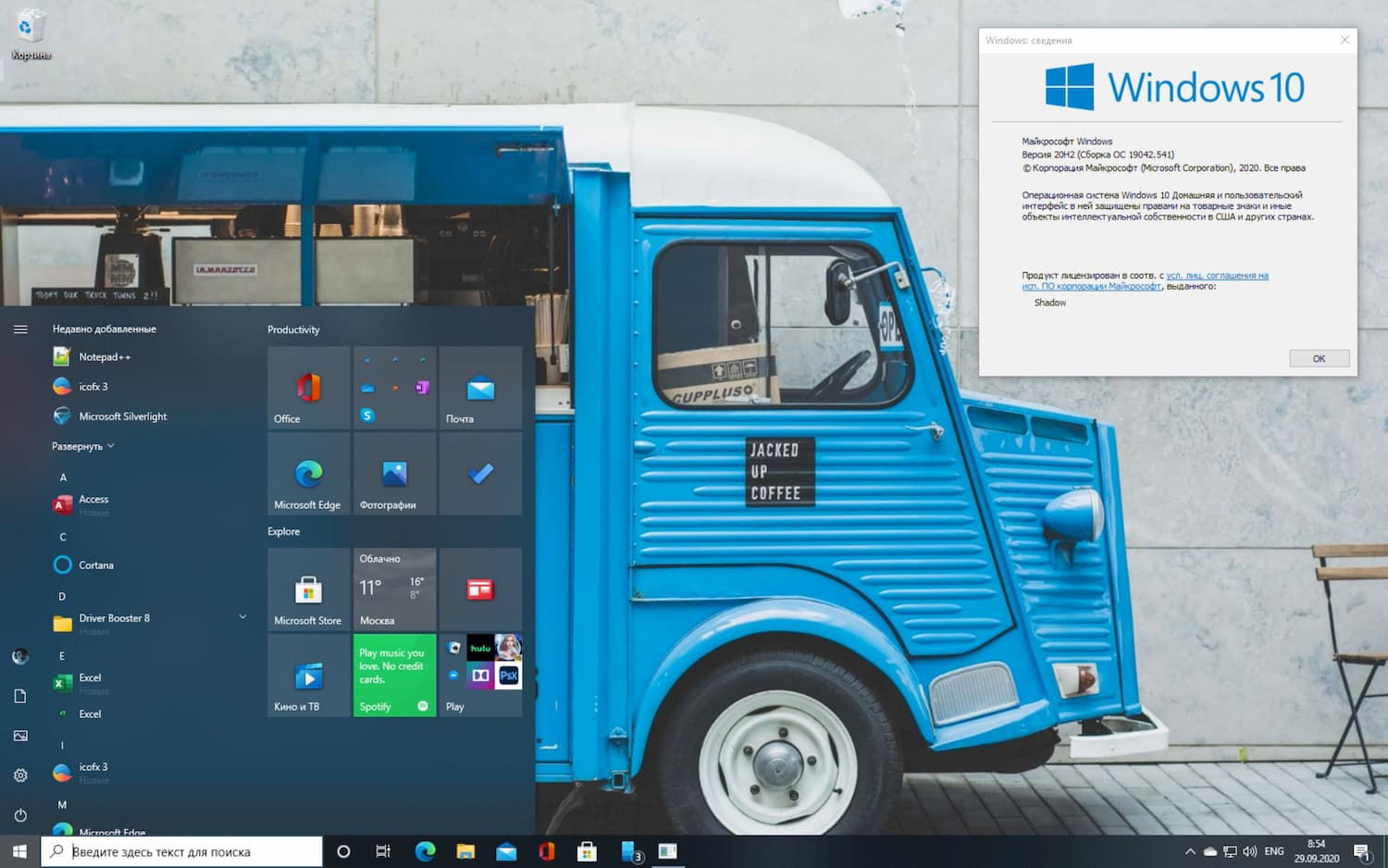Open Task View from the taskbar
This screenshot has height=868, width=1388.
[383, 851]
